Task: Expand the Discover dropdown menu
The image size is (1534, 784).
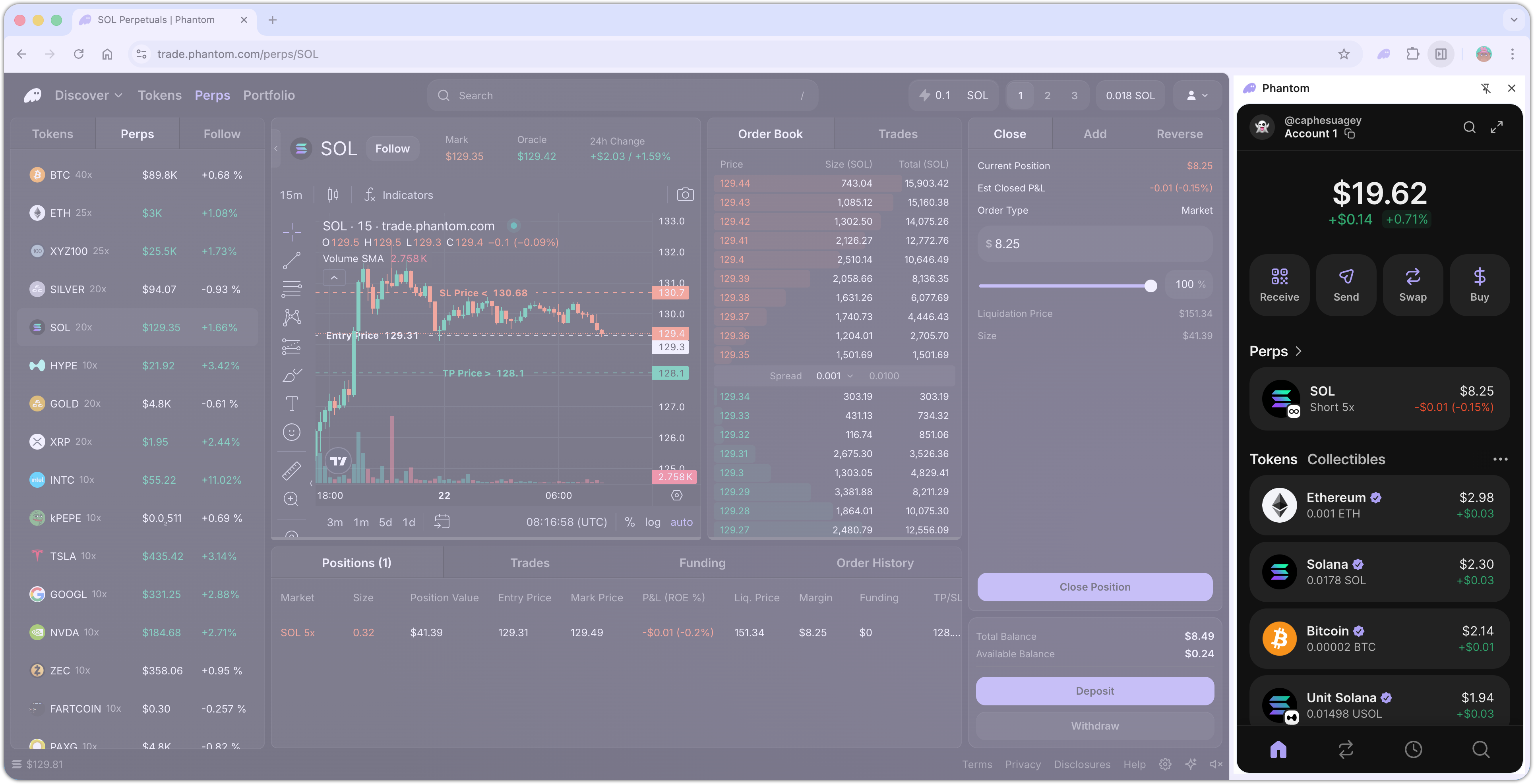Action: click(88, 95)
